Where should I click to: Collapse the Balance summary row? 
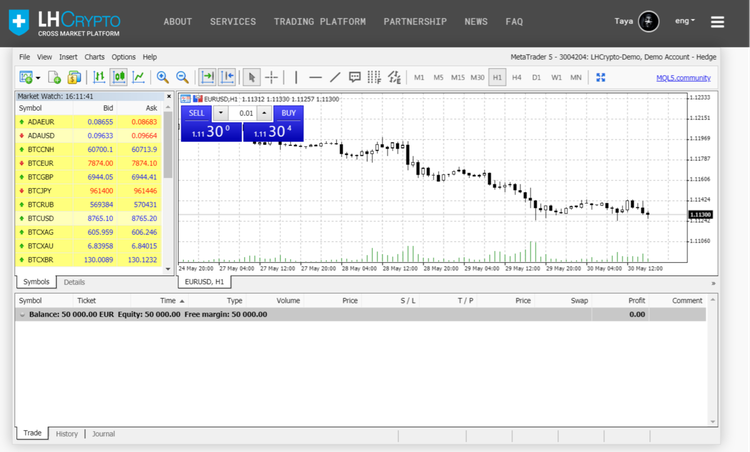pos(23,314)
